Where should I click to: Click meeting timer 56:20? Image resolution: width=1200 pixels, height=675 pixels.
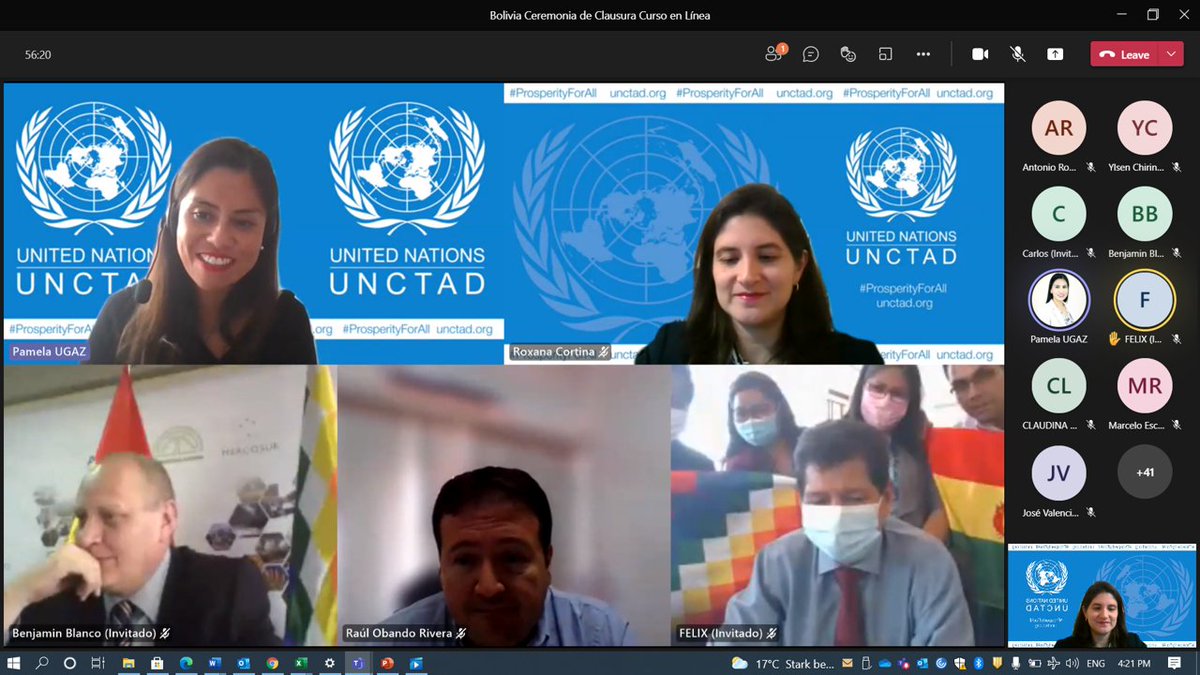tap(38, 55)
